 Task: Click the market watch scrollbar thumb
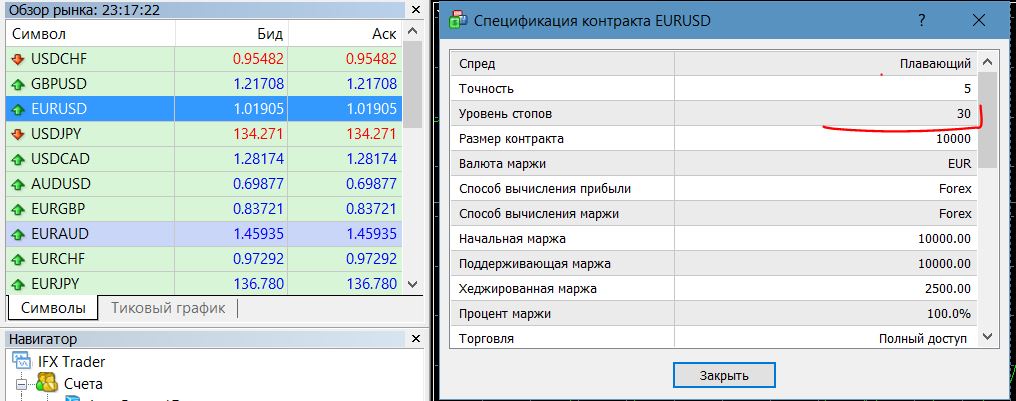point(413,85)
